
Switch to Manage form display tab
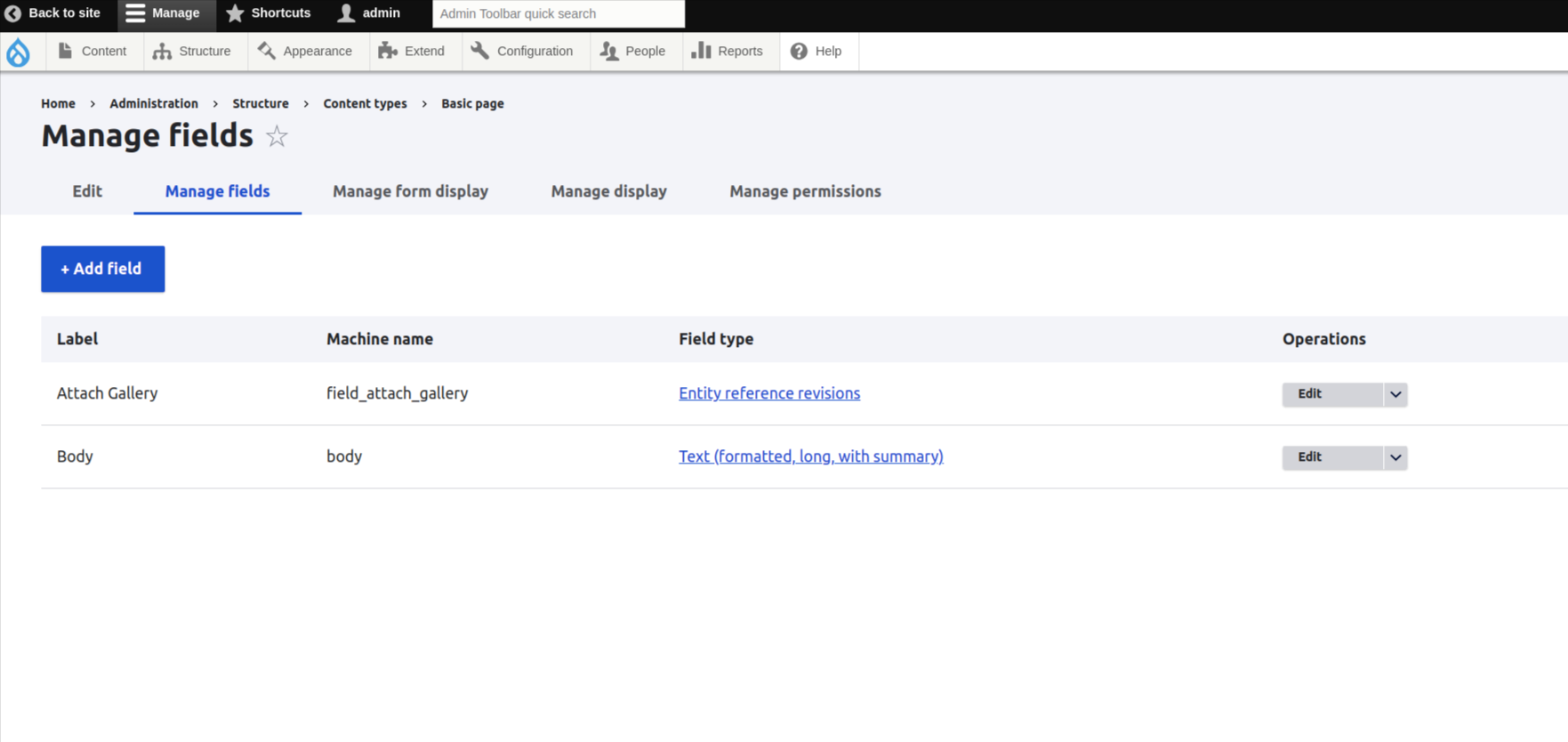tap(410, 191)
